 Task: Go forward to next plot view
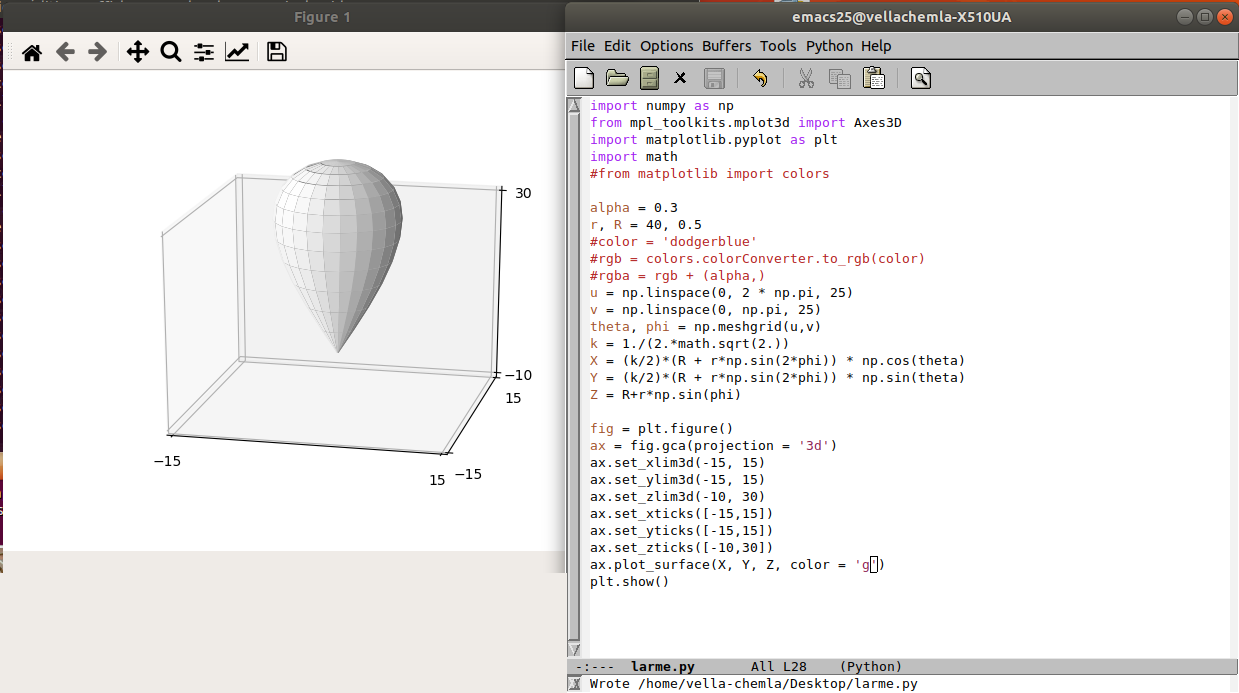pyautogui.click(x=97, y=53)
